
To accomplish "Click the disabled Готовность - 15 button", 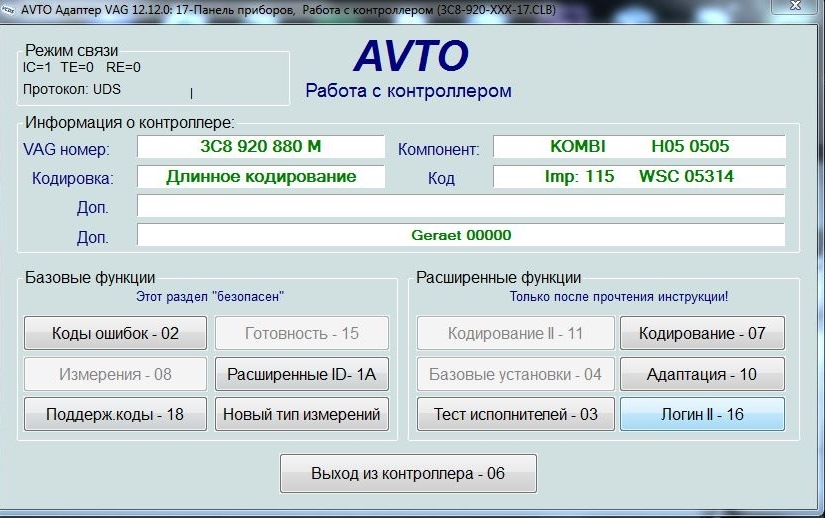I will (302, 333).
